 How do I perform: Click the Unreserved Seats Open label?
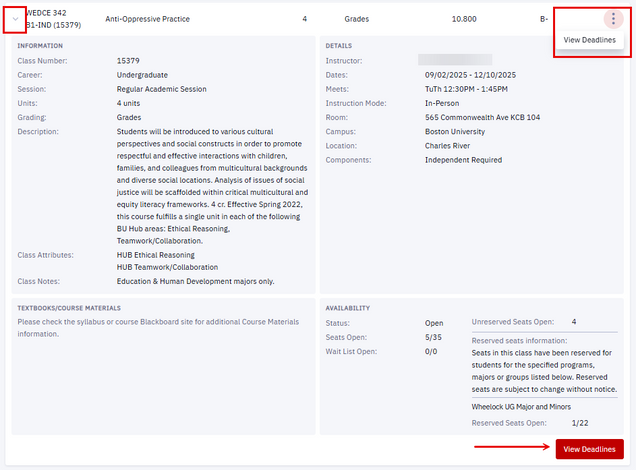pyautogui.click(x=512, y=322)
